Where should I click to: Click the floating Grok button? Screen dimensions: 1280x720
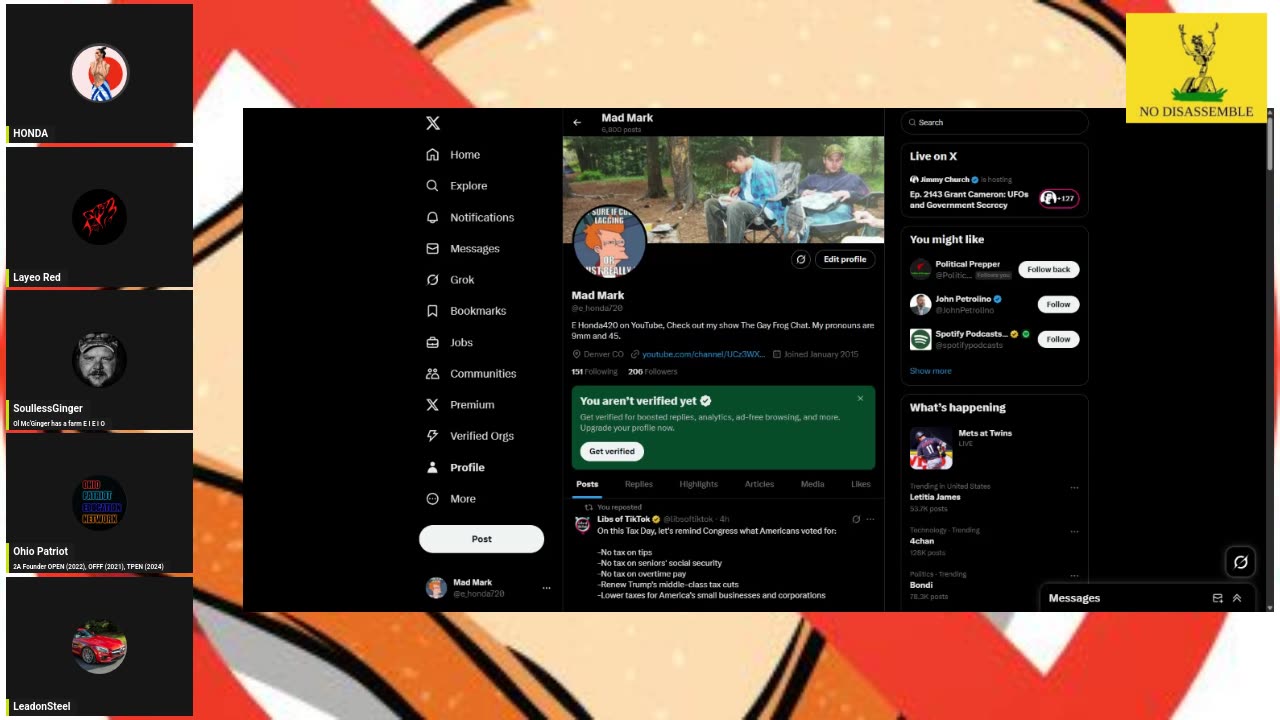(x=1240, y=562)
